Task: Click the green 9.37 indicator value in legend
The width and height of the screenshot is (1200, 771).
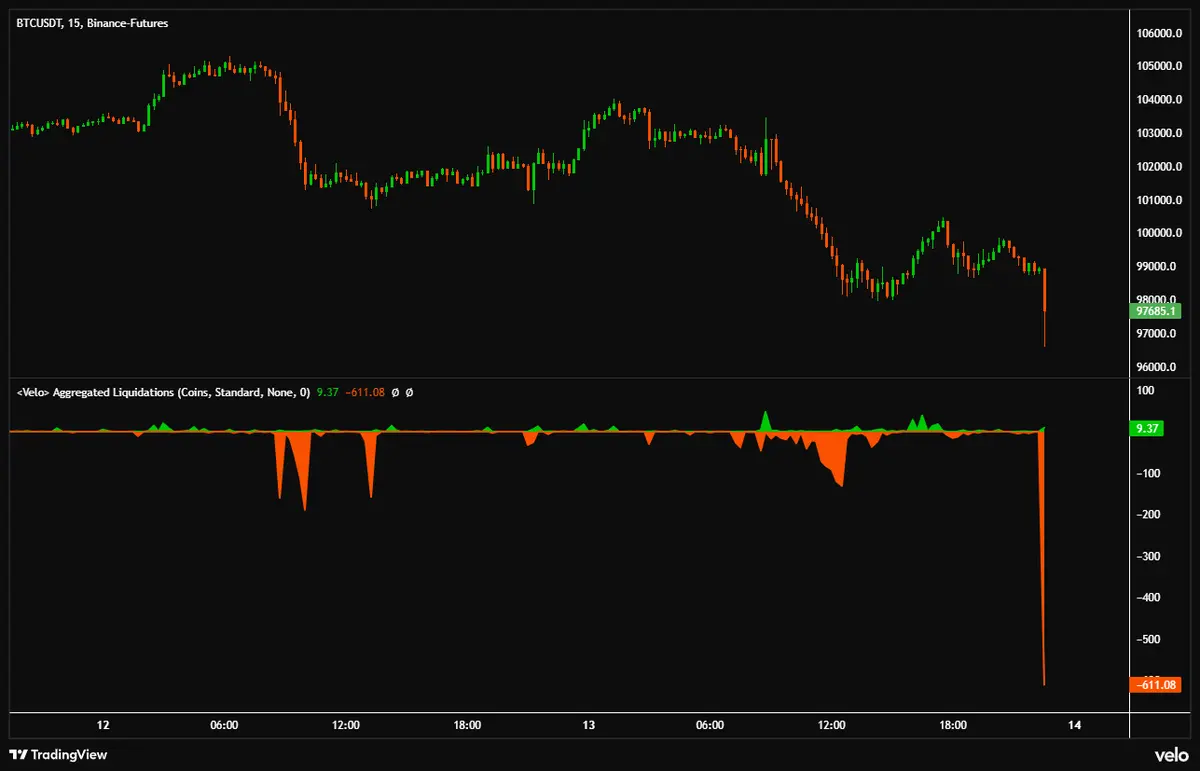Action: click(326, 393)
